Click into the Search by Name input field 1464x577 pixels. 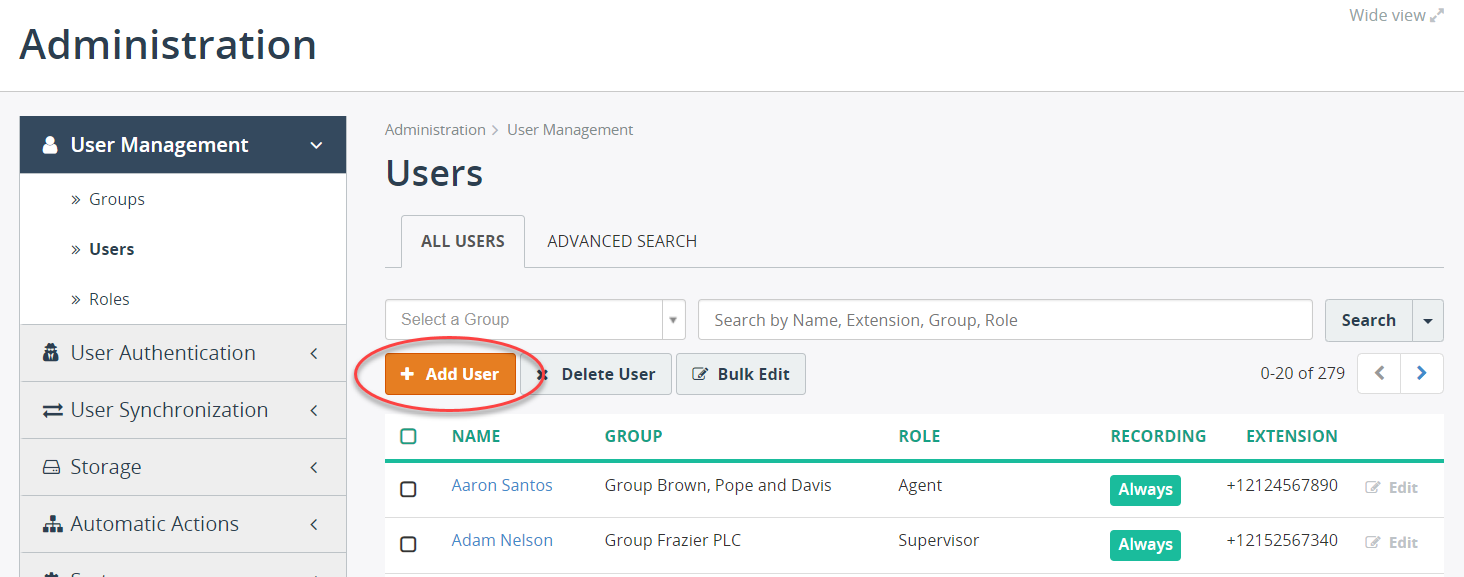click(x=1005, y=320)
